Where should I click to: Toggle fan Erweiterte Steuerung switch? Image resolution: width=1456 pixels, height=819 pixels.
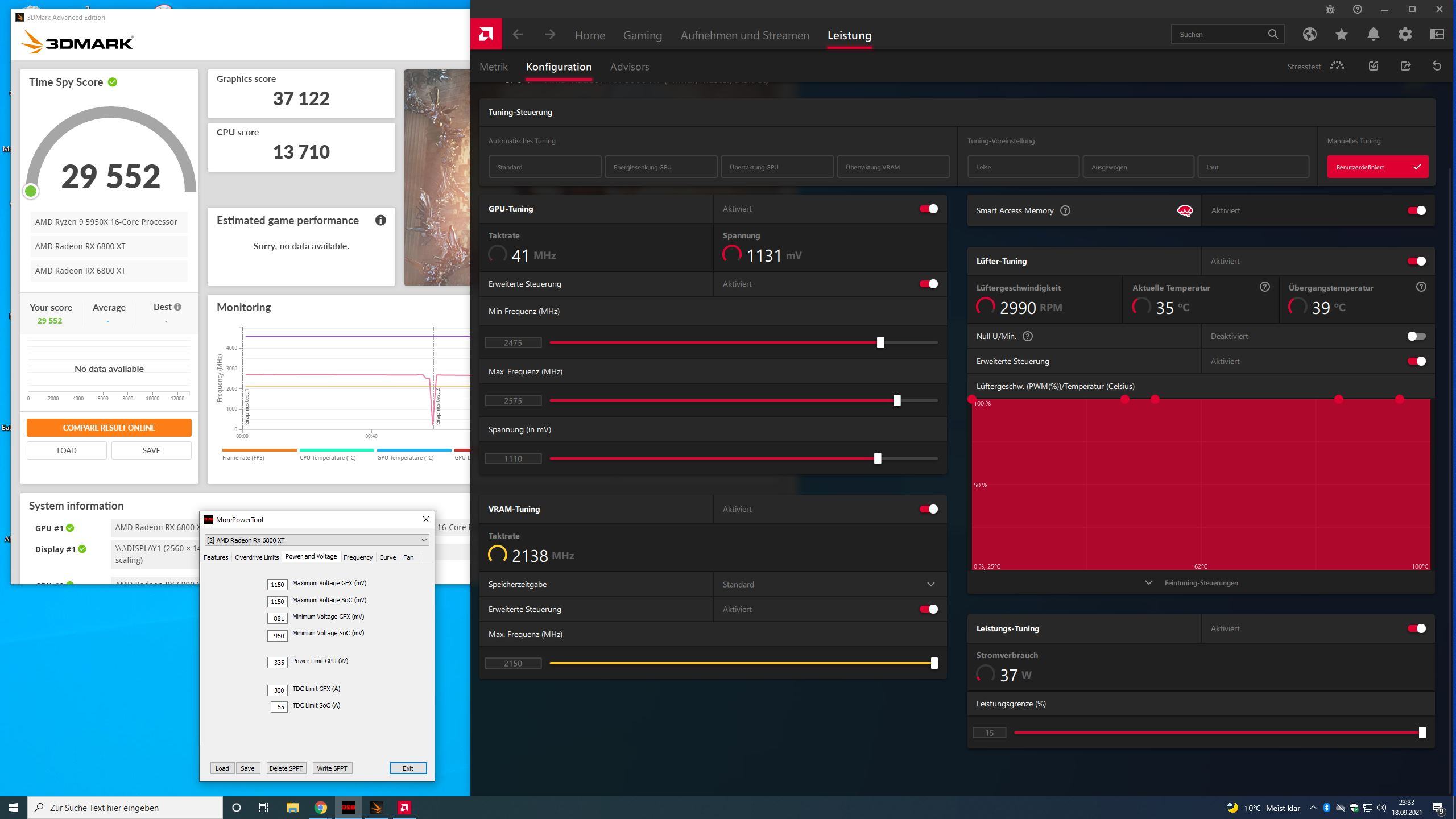1416,361
